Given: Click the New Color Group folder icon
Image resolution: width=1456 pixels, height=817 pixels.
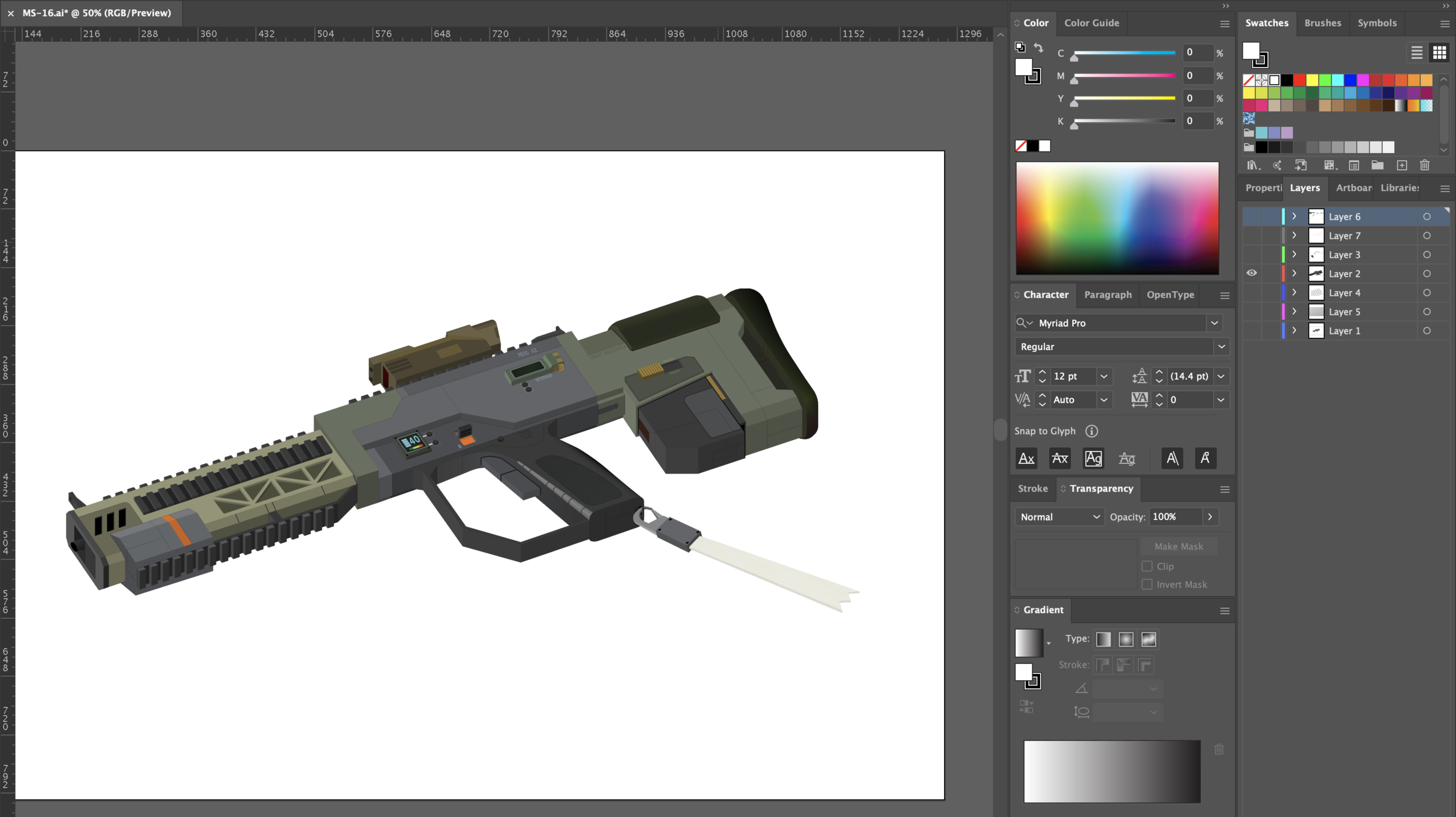Looking at the screenshot, I should click(1377, 165).
